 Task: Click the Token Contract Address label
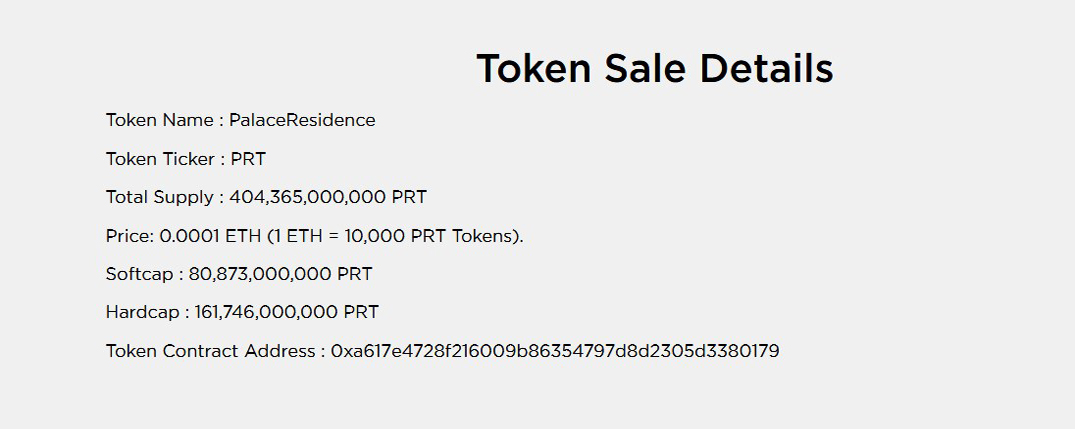tap(211, 351)
